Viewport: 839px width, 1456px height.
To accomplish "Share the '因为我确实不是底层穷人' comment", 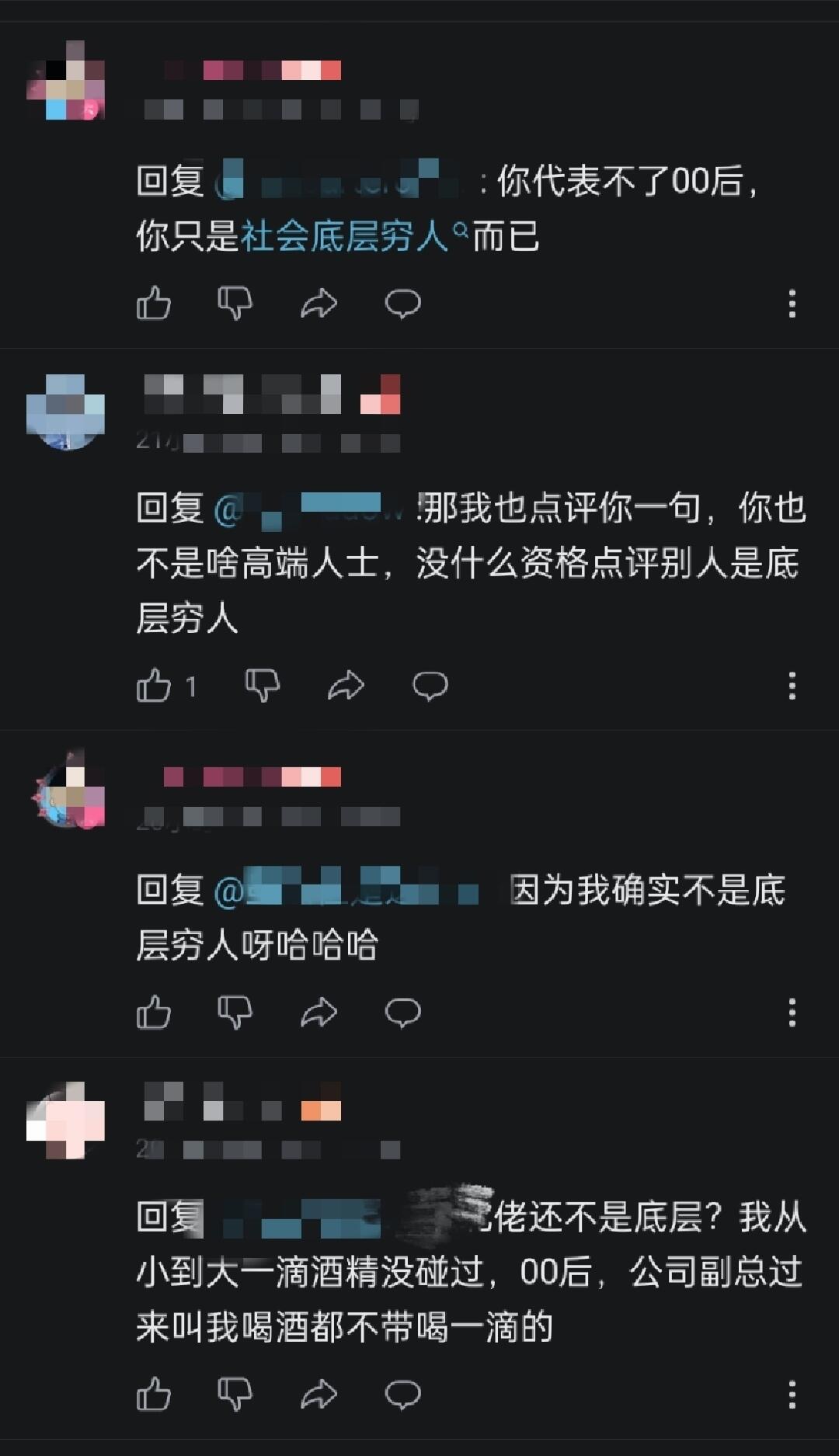I will (319, 1013).
